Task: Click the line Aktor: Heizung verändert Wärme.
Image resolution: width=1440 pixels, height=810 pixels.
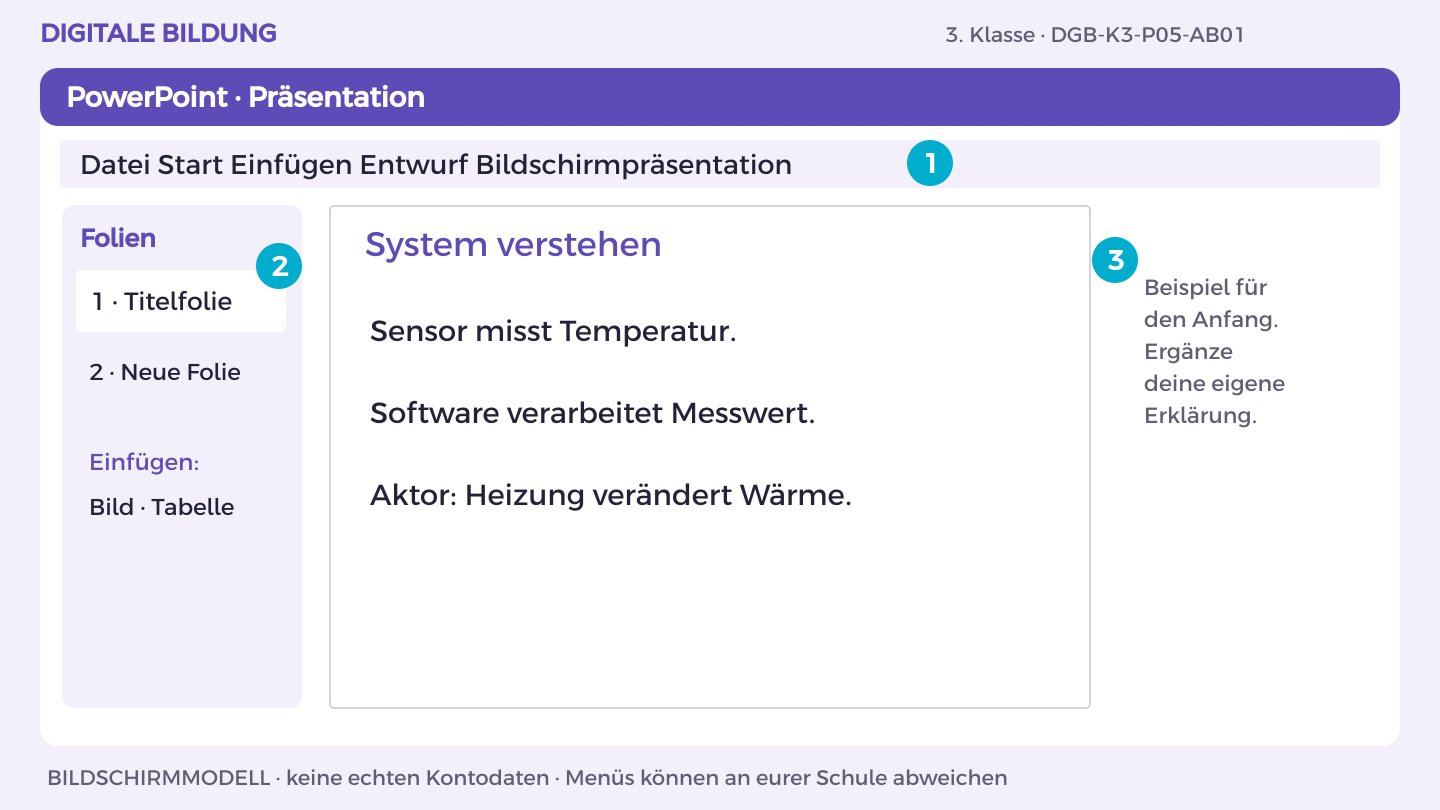Action: pyautogui.click(x=611, y=495)
